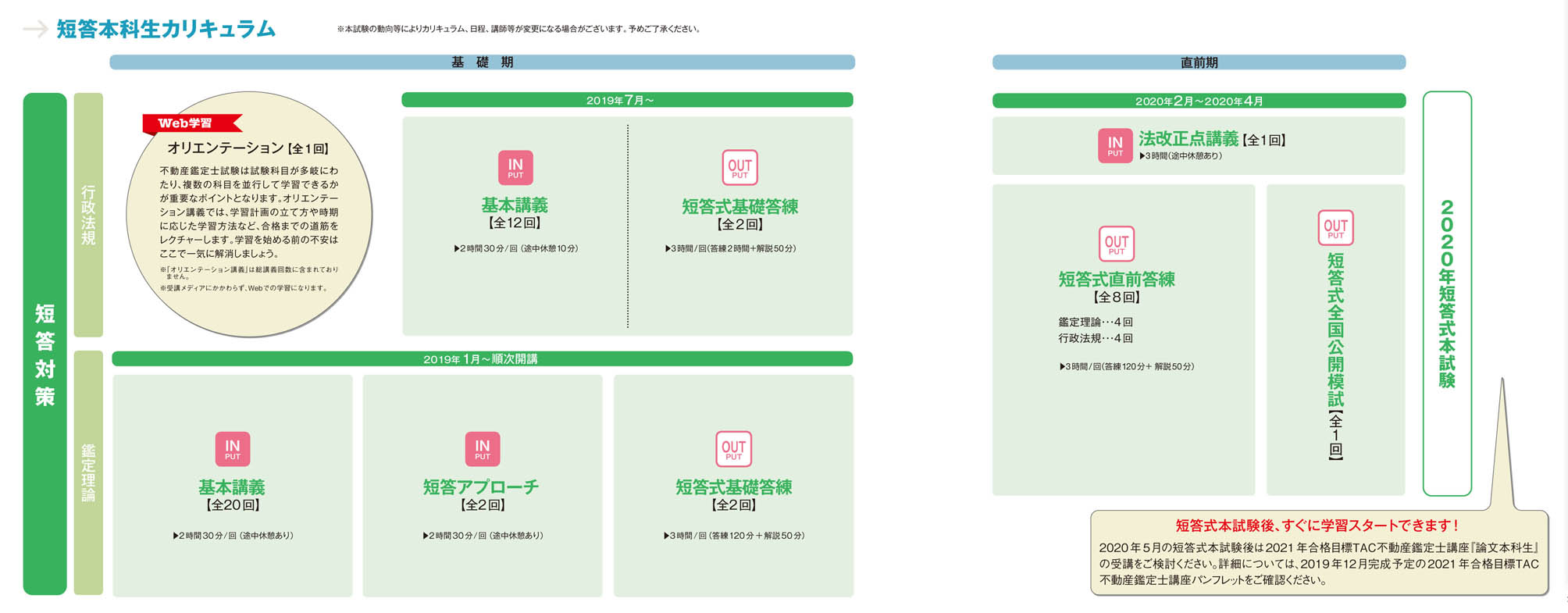The width and height of the screenshot is (1568, 613).
Task: Select the 基礎期 header bar
Action: (482, 62)
